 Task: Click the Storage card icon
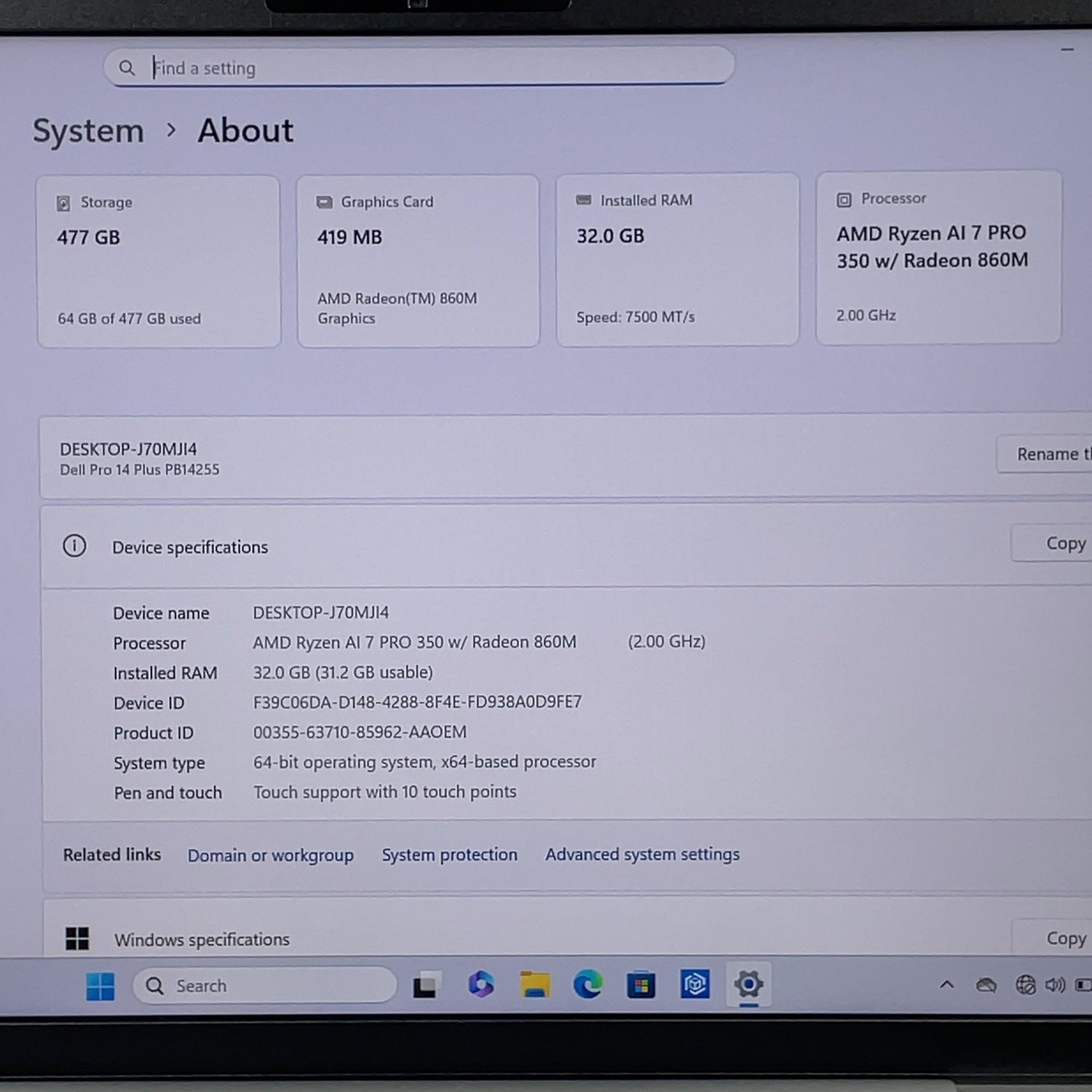[x=64, y=202]
